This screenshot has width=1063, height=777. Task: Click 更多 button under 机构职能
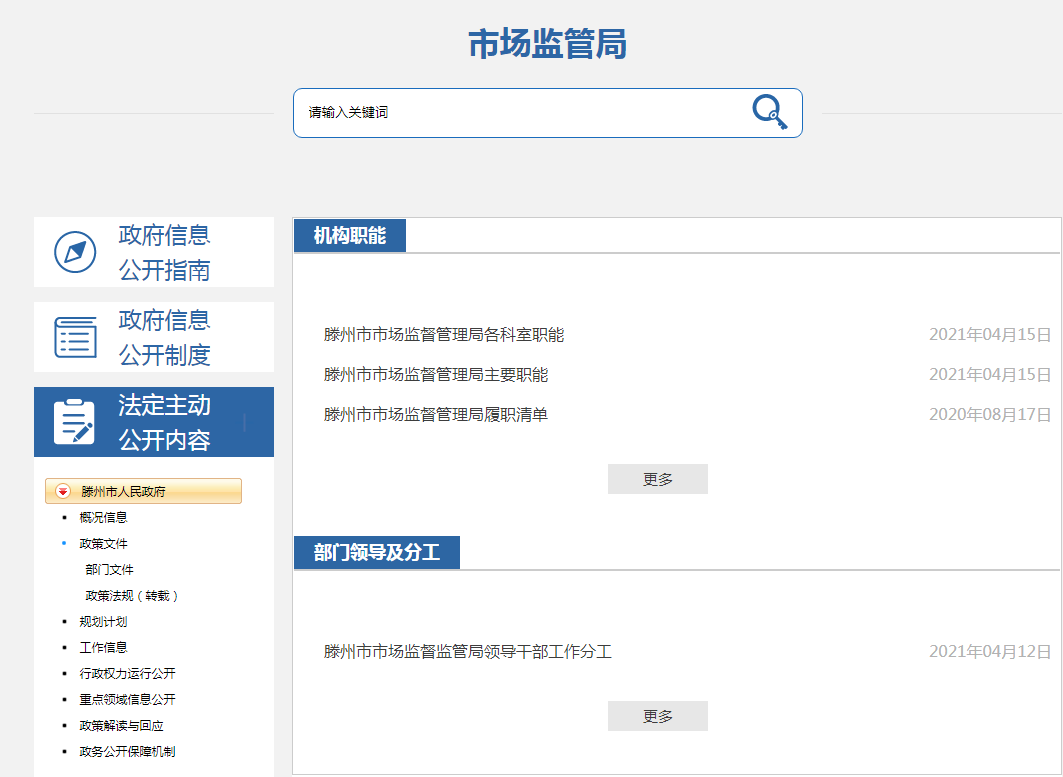(658, 479)
